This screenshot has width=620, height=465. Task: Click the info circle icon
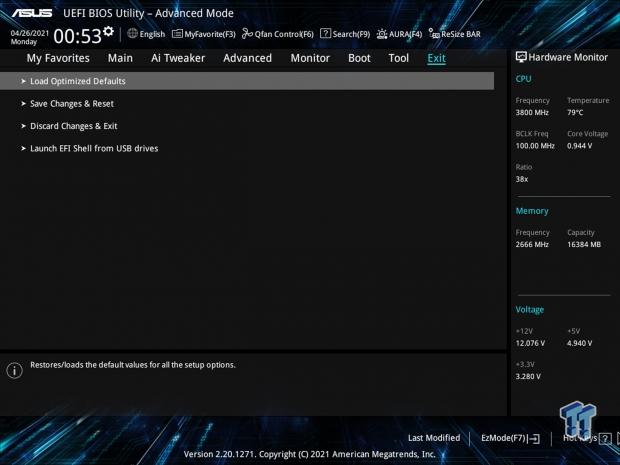[15, 370]
